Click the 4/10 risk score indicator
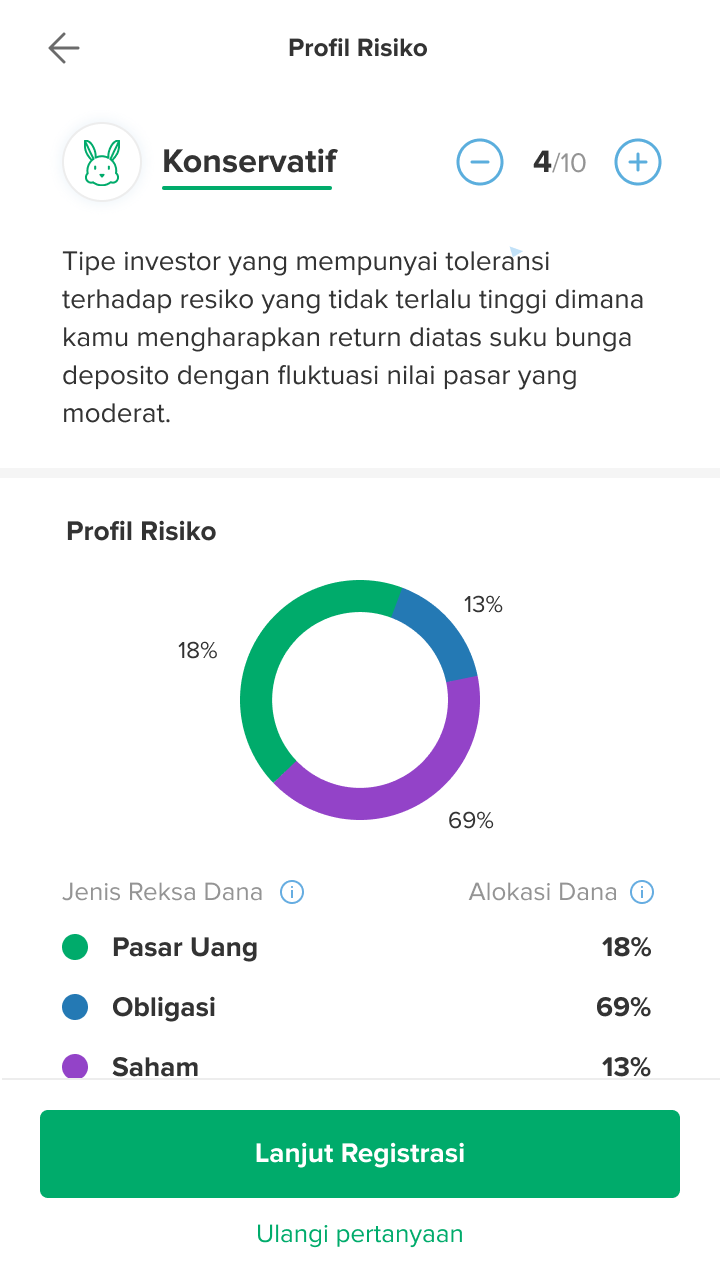The height and width of the screenshot is (1280, 720). (x=559, y=161)
